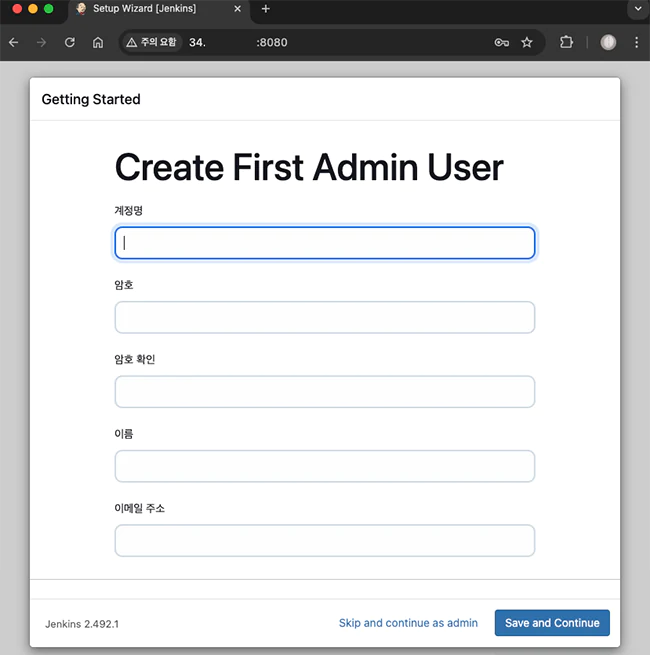Viewport: 650px width, 655px height.
Task: Reload the Jenkins setup page
Action: tap(70, 42)
